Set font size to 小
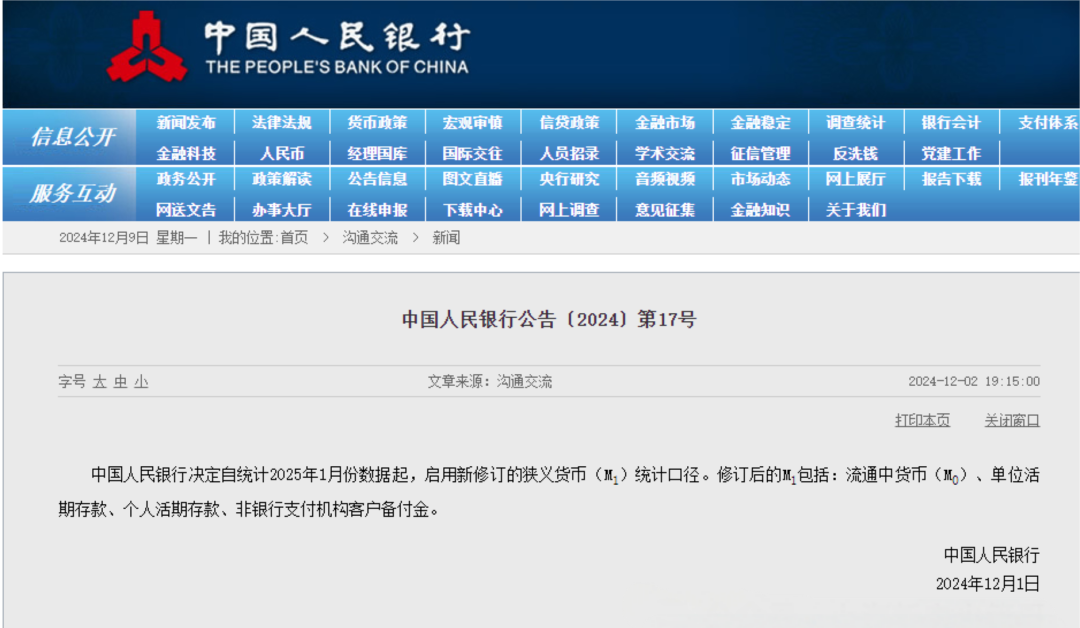Viewport: 1080px width, 628px height. [141, 381]
